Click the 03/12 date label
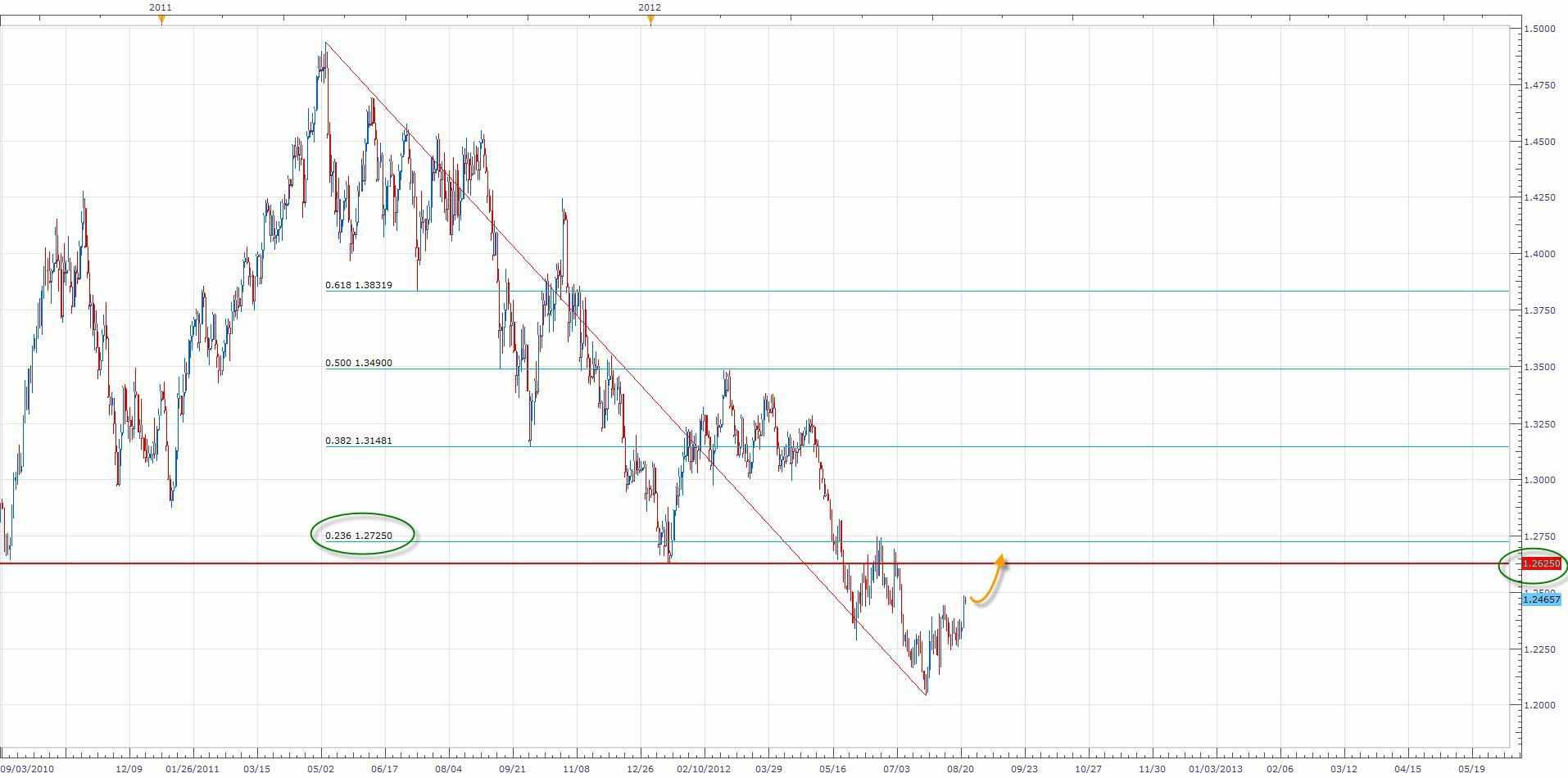The image size is (1568, 778). pos(1344,769)
